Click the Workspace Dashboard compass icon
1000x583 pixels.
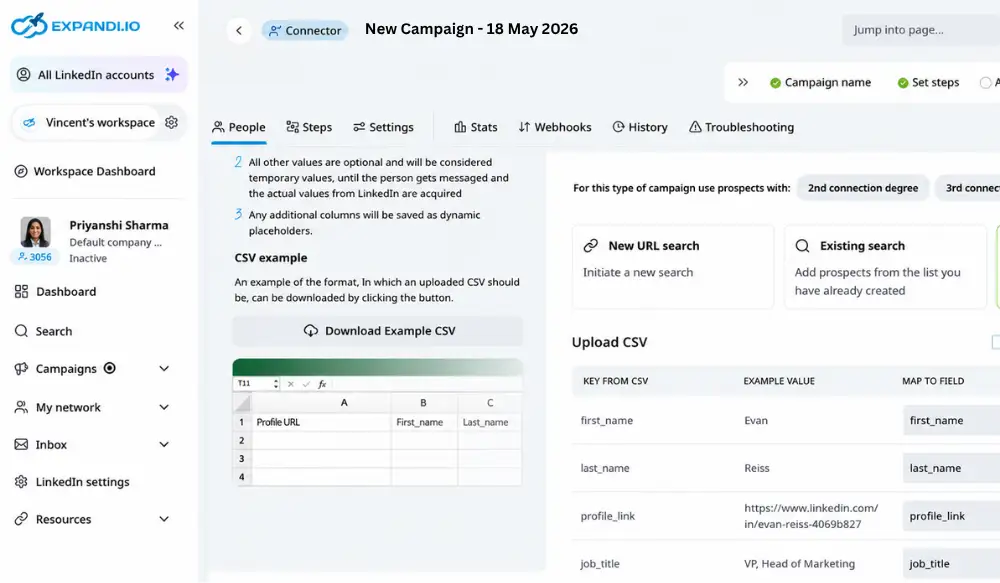(21, 171)
